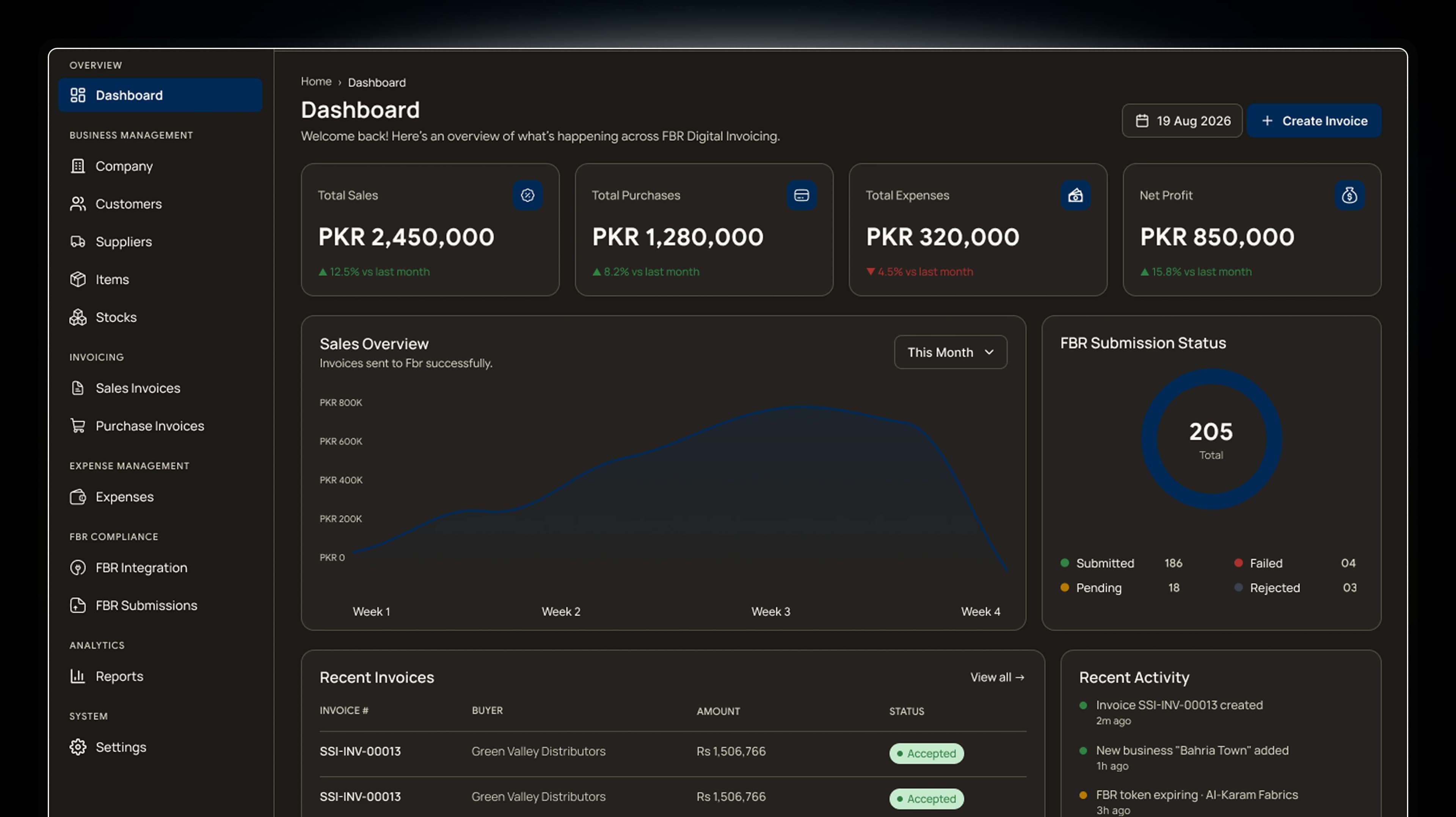Click the Suppliers truck icon

tap(77, 241)
